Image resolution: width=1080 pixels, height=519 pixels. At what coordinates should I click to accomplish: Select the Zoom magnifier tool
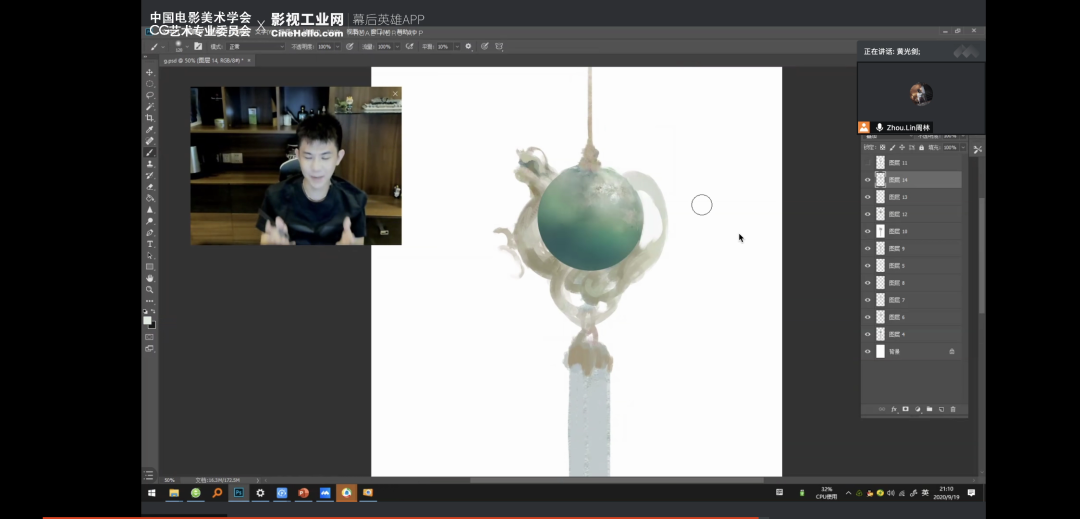pyautogui.click(x=150, y=289)
